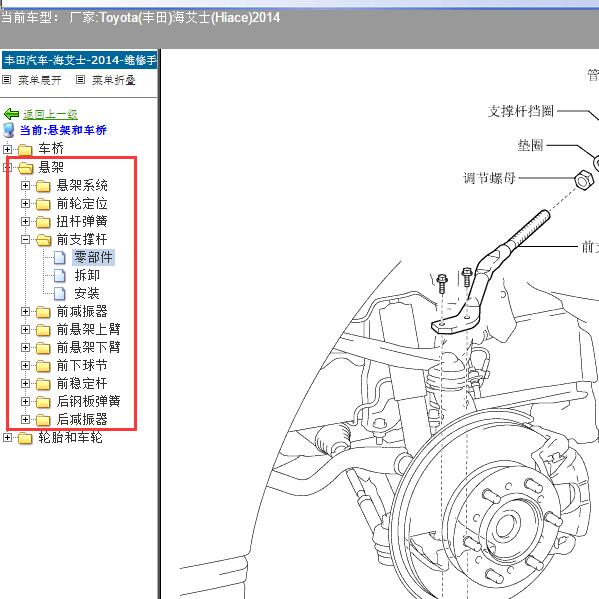Click the 菜单展开 expand-all button

coord(40,80)
